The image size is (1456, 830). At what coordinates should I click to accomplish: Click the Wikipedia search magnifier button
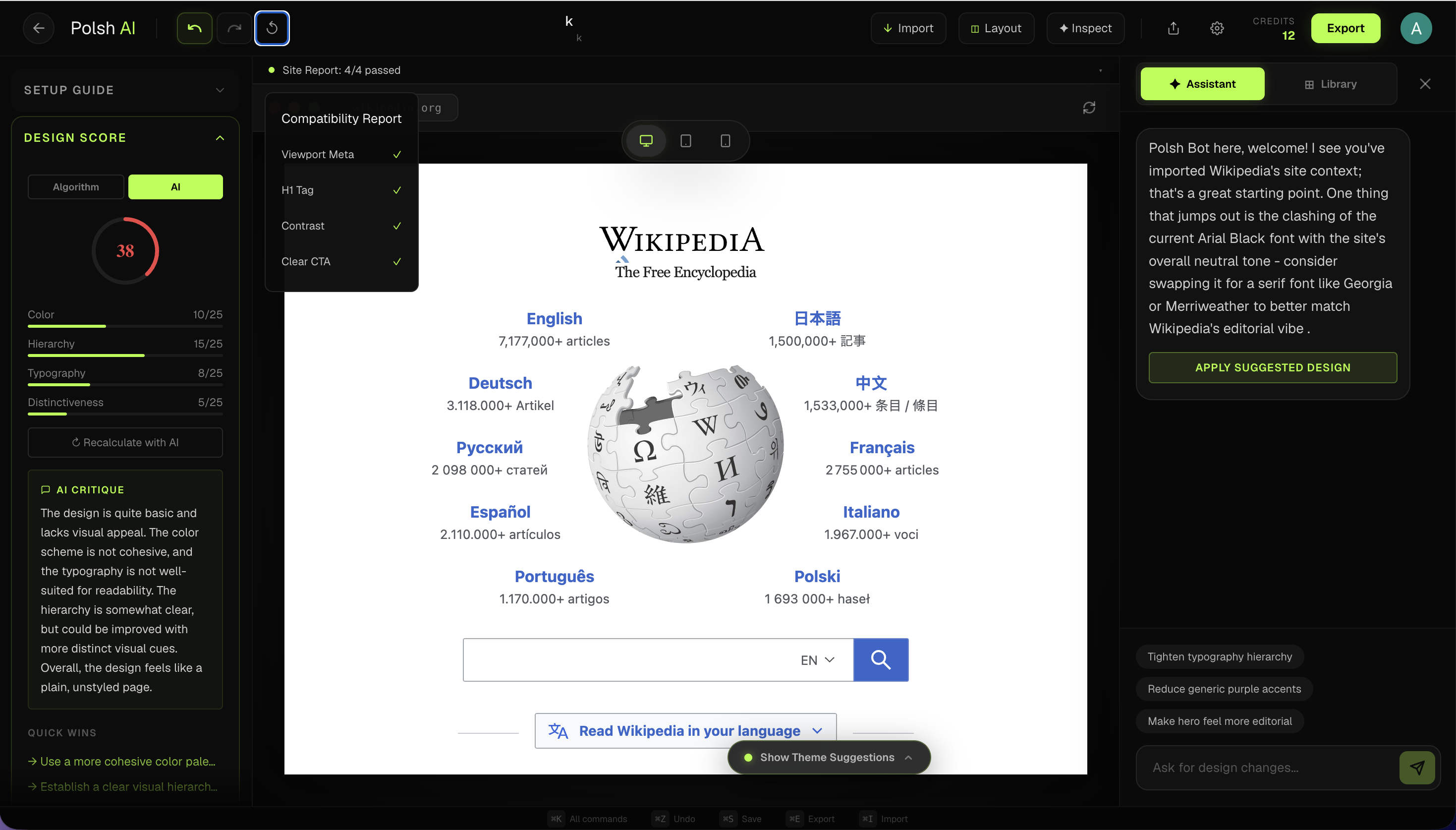(881, 659)
